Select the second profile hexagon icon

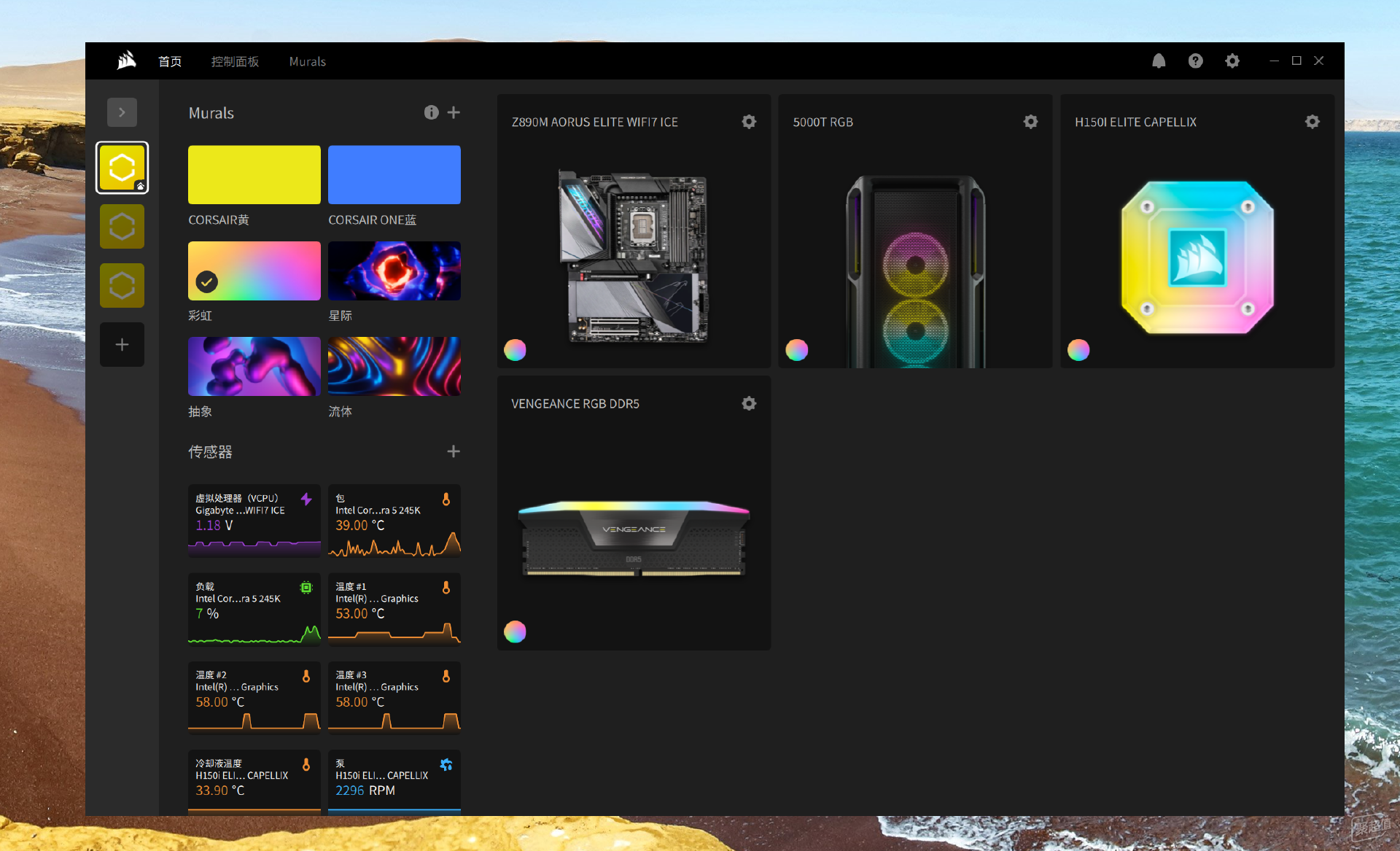click(x=122, y=227)
